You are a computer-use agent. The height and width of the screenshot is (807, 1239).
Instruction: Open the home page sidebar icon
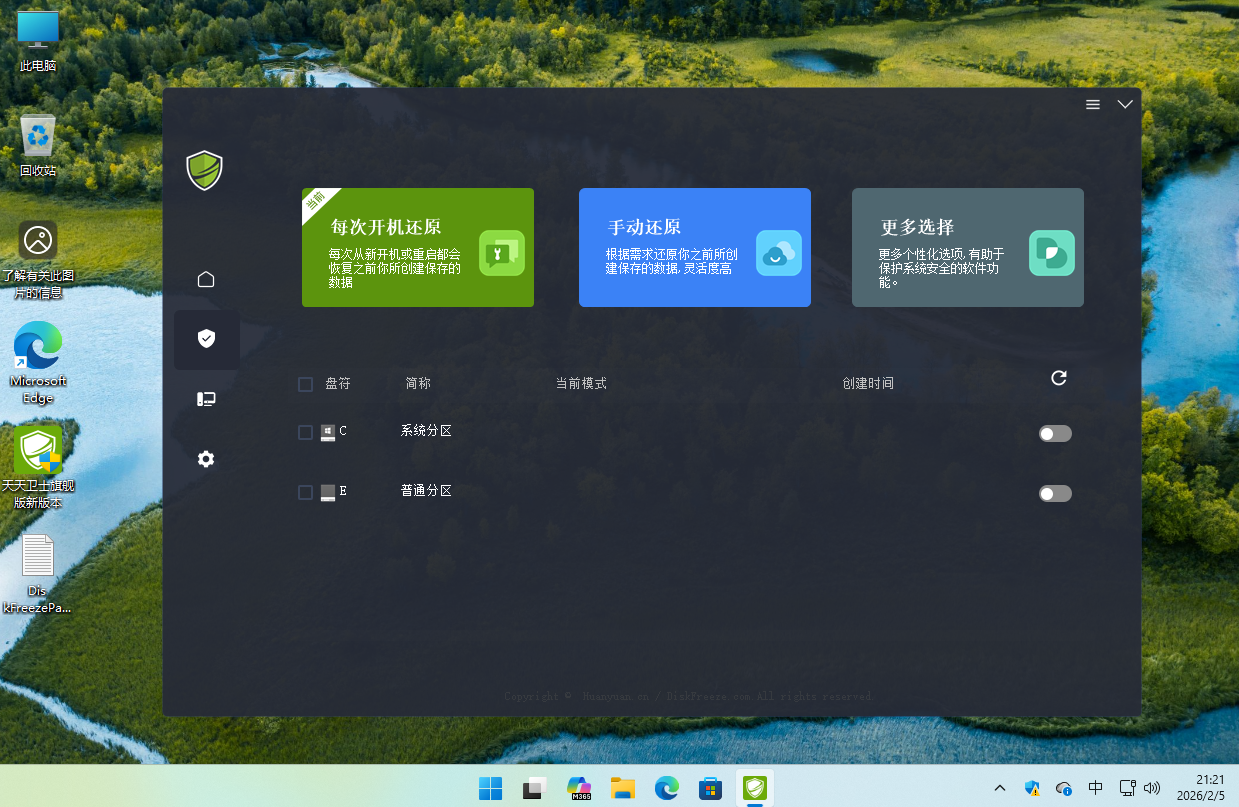(x=206, y=279)
